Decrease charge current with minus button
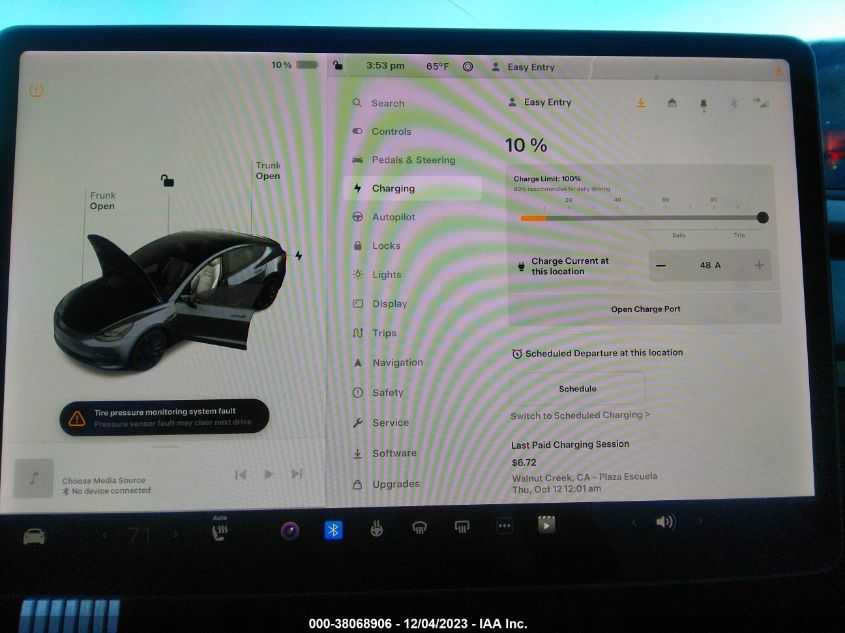The height and width of the screenshot is (633, 845). [661, 266]
